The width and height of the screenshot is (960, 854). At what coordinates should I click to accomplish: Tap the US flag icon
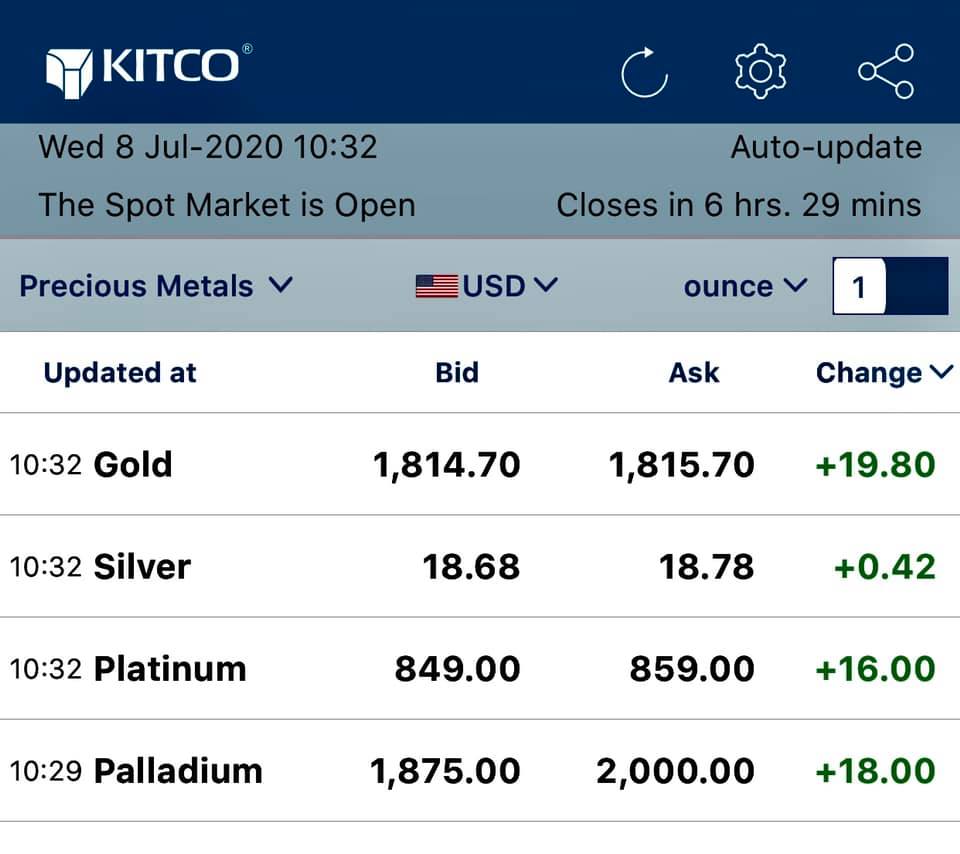tap(436, 287)
